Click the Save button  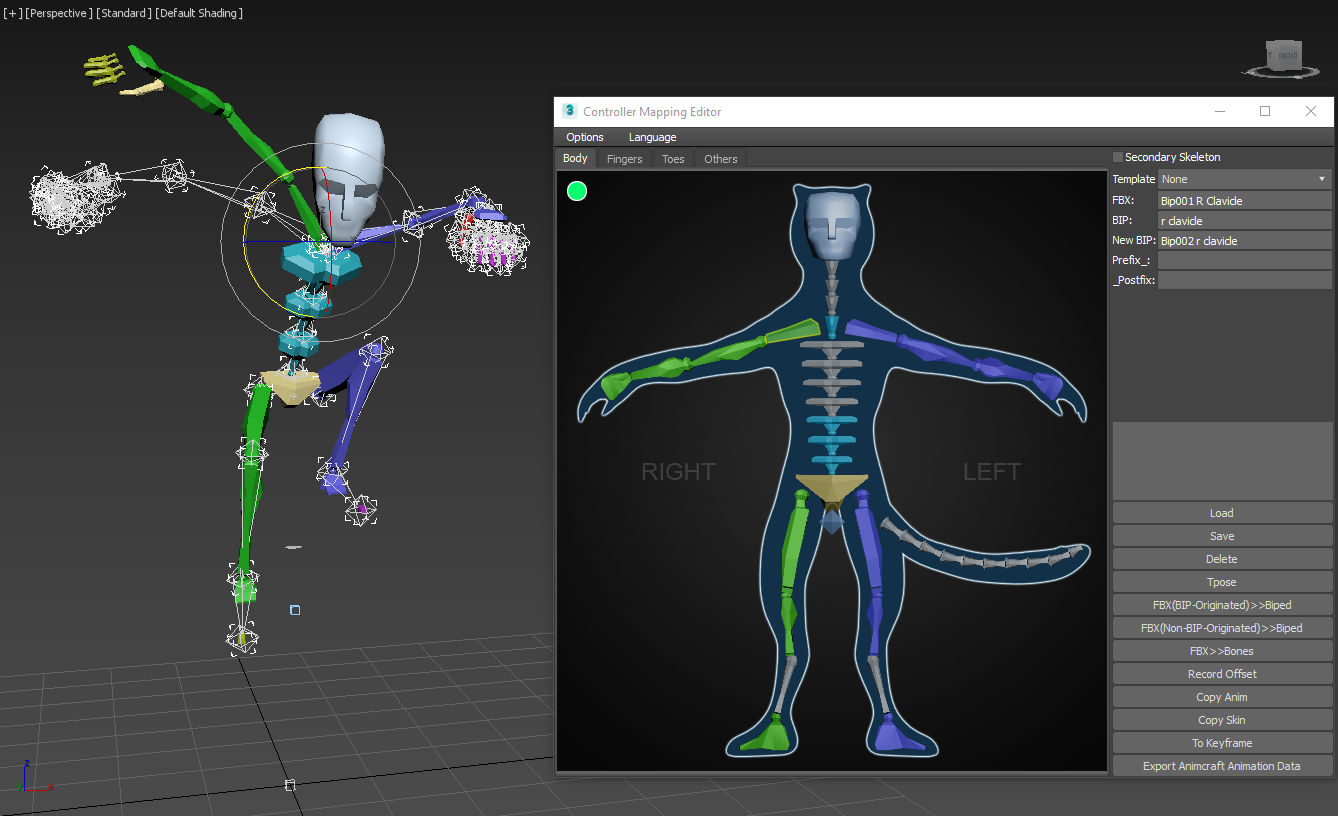click(x=1222, y=536)
